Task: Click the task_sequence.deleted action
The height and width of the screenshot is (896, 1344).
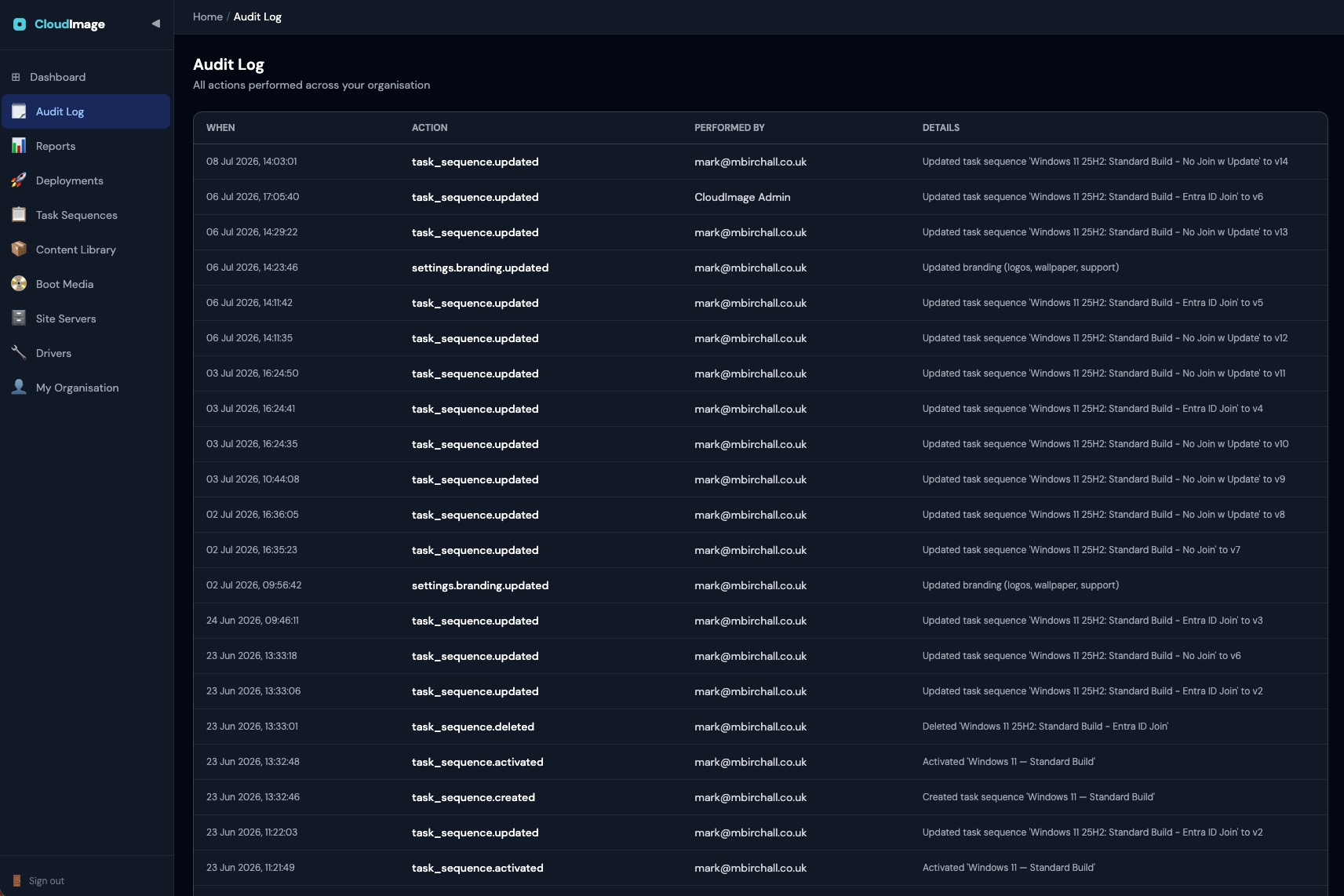Action: coord(473,727)
